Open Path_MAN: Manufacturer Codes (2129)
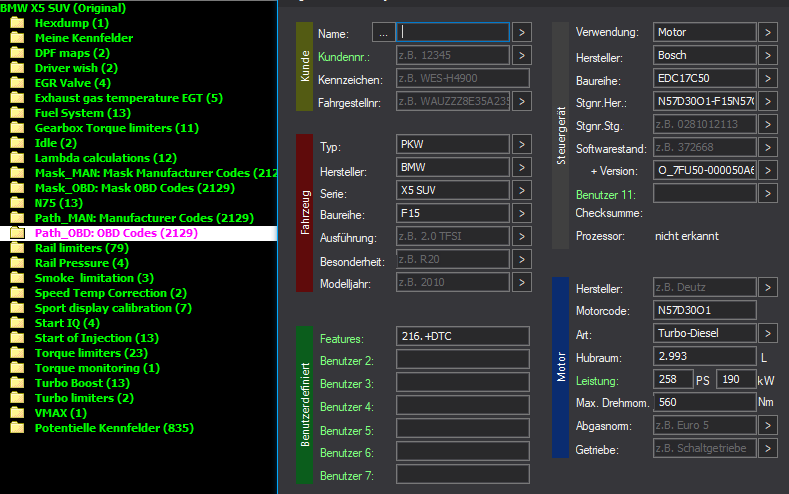 point(144,218)
